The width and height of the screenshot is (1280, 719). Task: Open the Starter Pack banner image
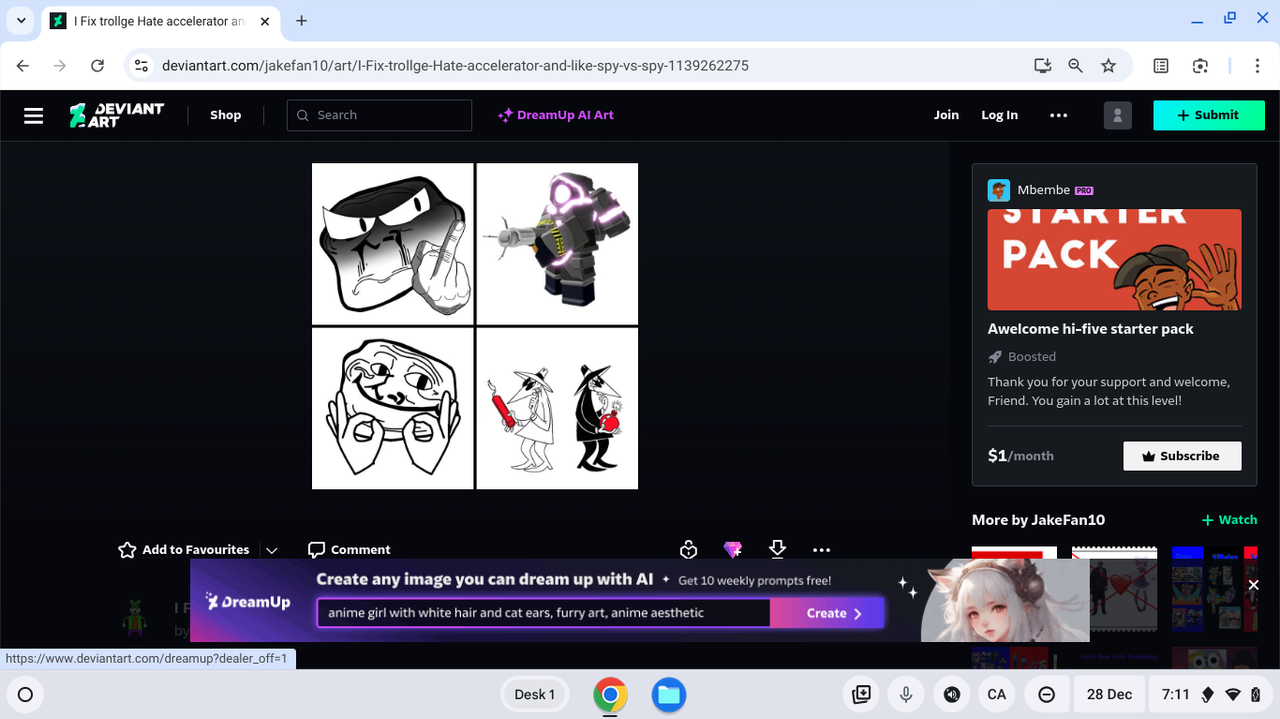(x=1114, y=259)
